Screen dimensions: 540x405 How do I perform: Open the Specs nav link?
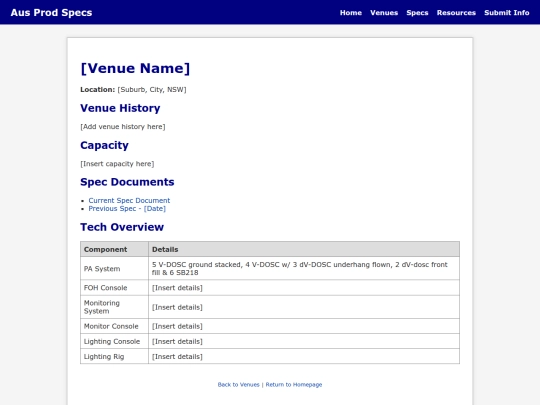tap(417, 13)
